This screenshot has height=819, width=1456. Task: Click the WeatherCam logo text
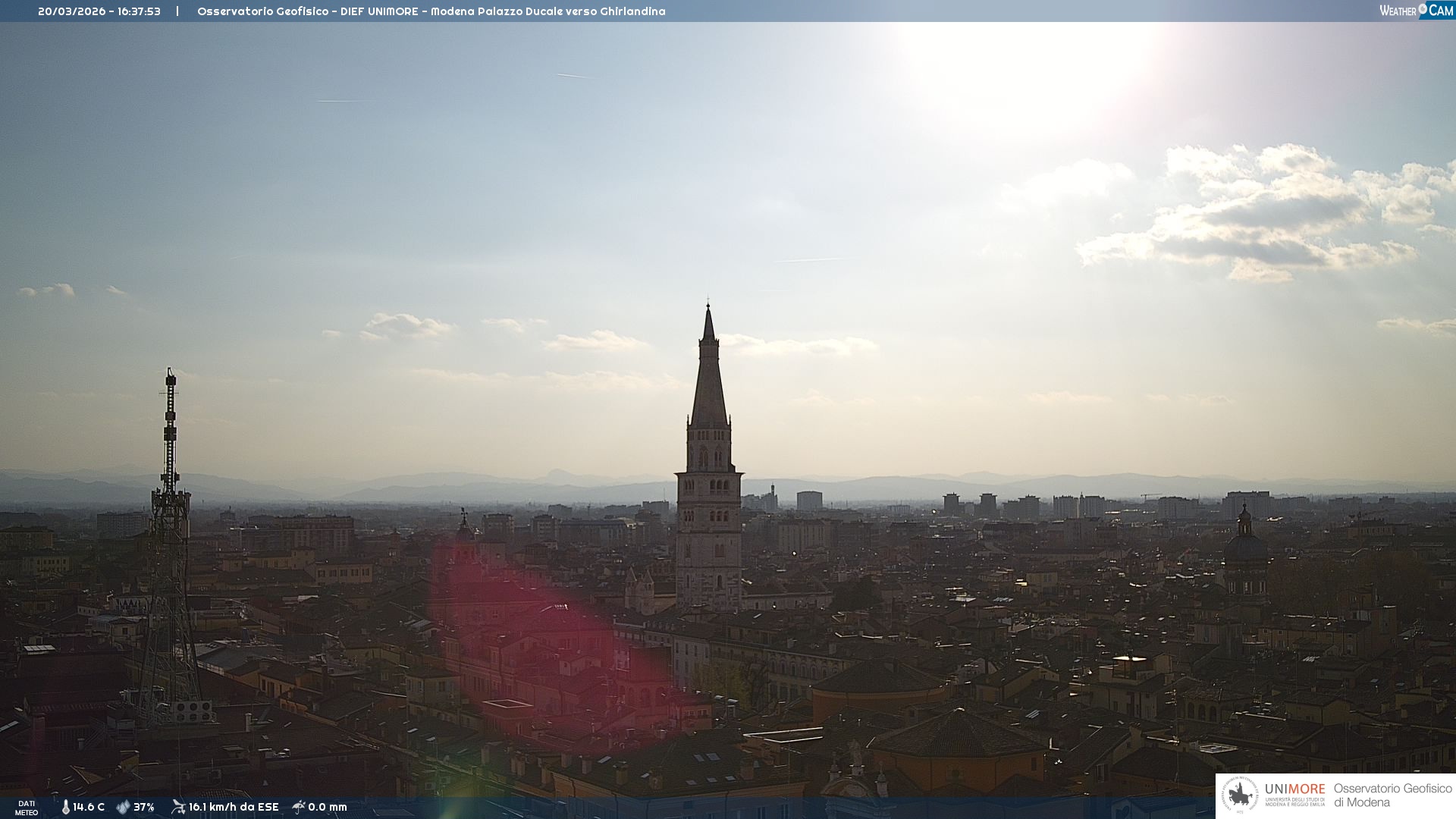tap(1398, 11)
